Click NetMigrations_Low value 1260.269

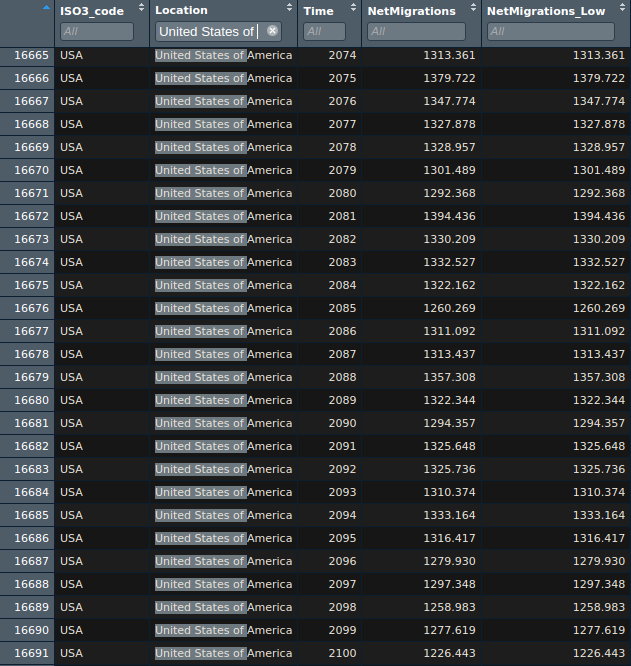(x=598, y=308)
